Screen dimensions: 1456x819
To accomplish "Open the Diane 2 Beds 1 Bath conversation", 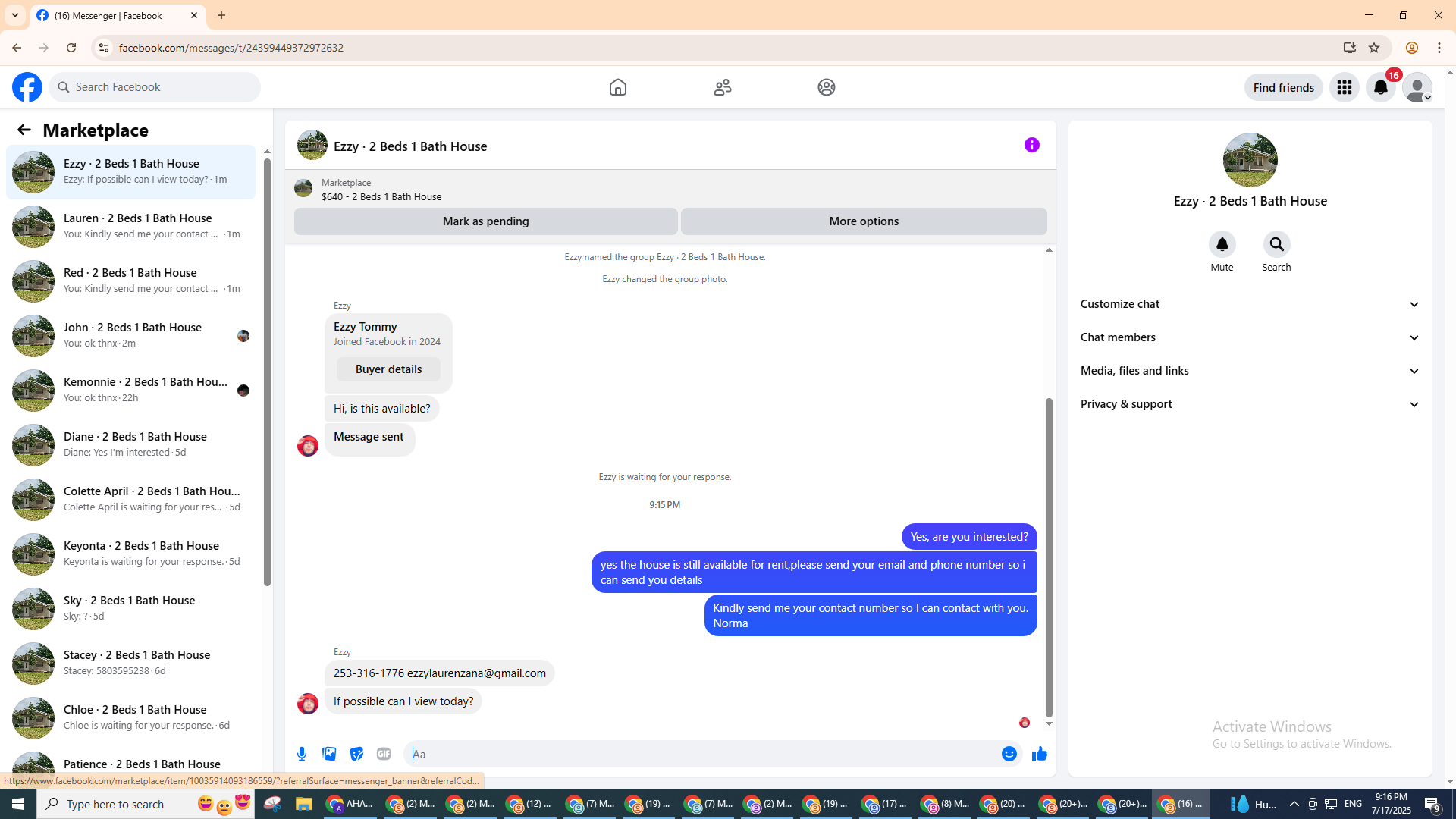I will point(130,444).
